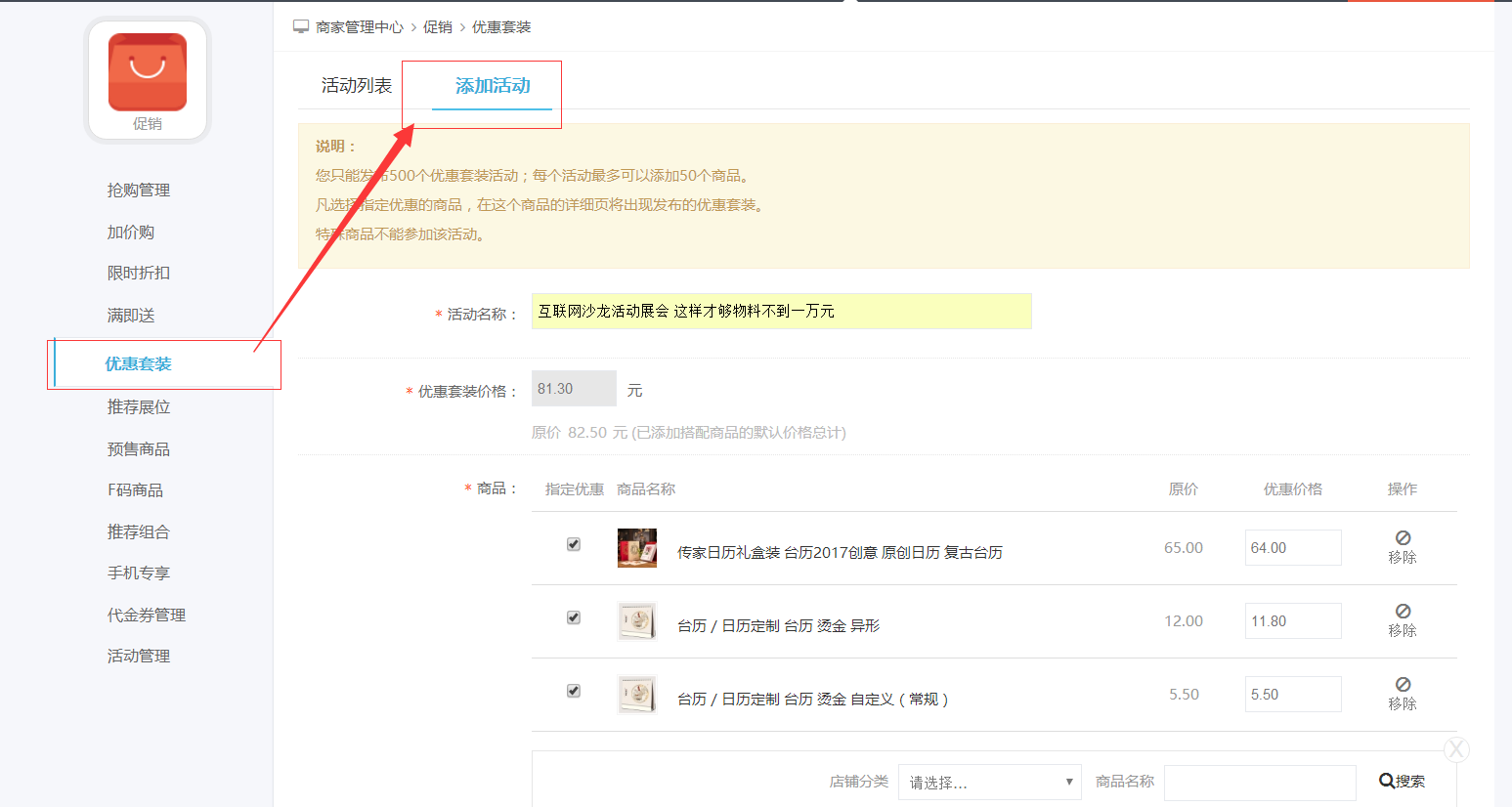Toggle checkbox for 烫金 自定义（常规） product
Image resolution: width=1512 pixels, height=807 pixels.
(574, 691)
